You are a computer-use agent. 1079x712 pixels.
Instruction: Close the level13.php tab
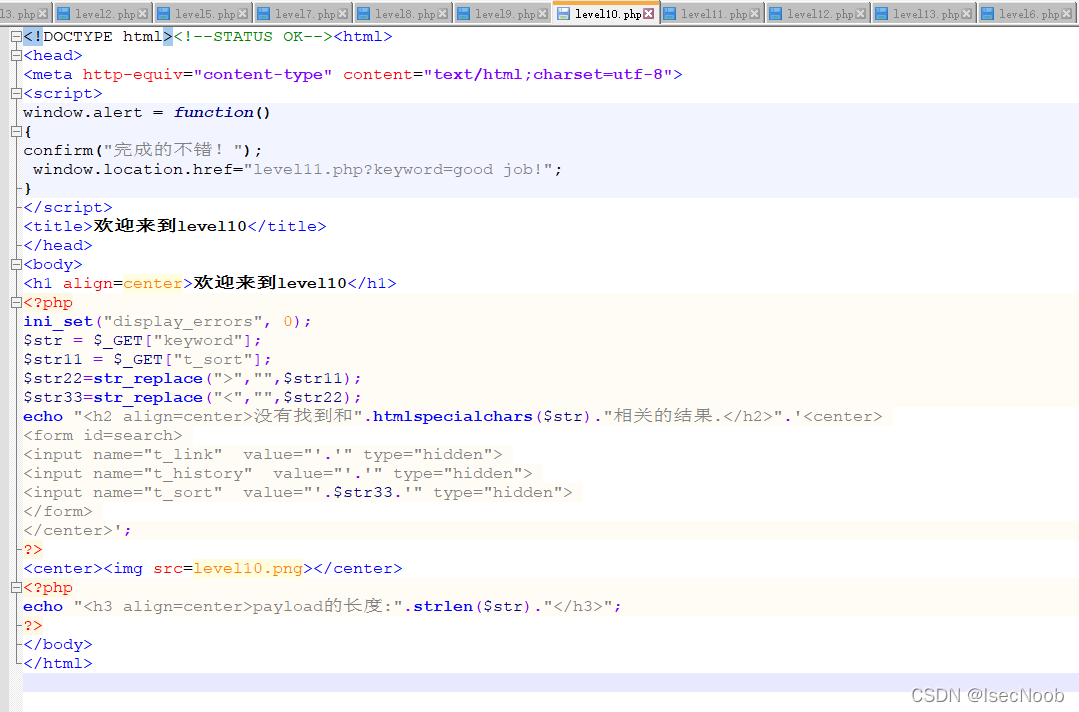pos(967,14)
